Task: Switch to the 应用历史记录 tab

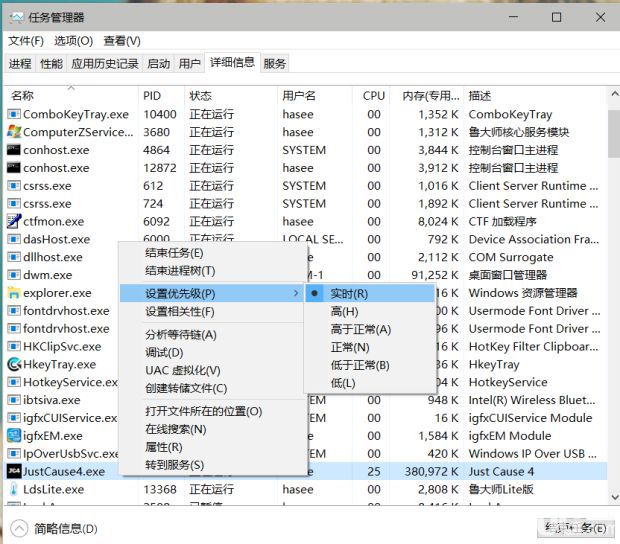Action: [x=105, y=64]
